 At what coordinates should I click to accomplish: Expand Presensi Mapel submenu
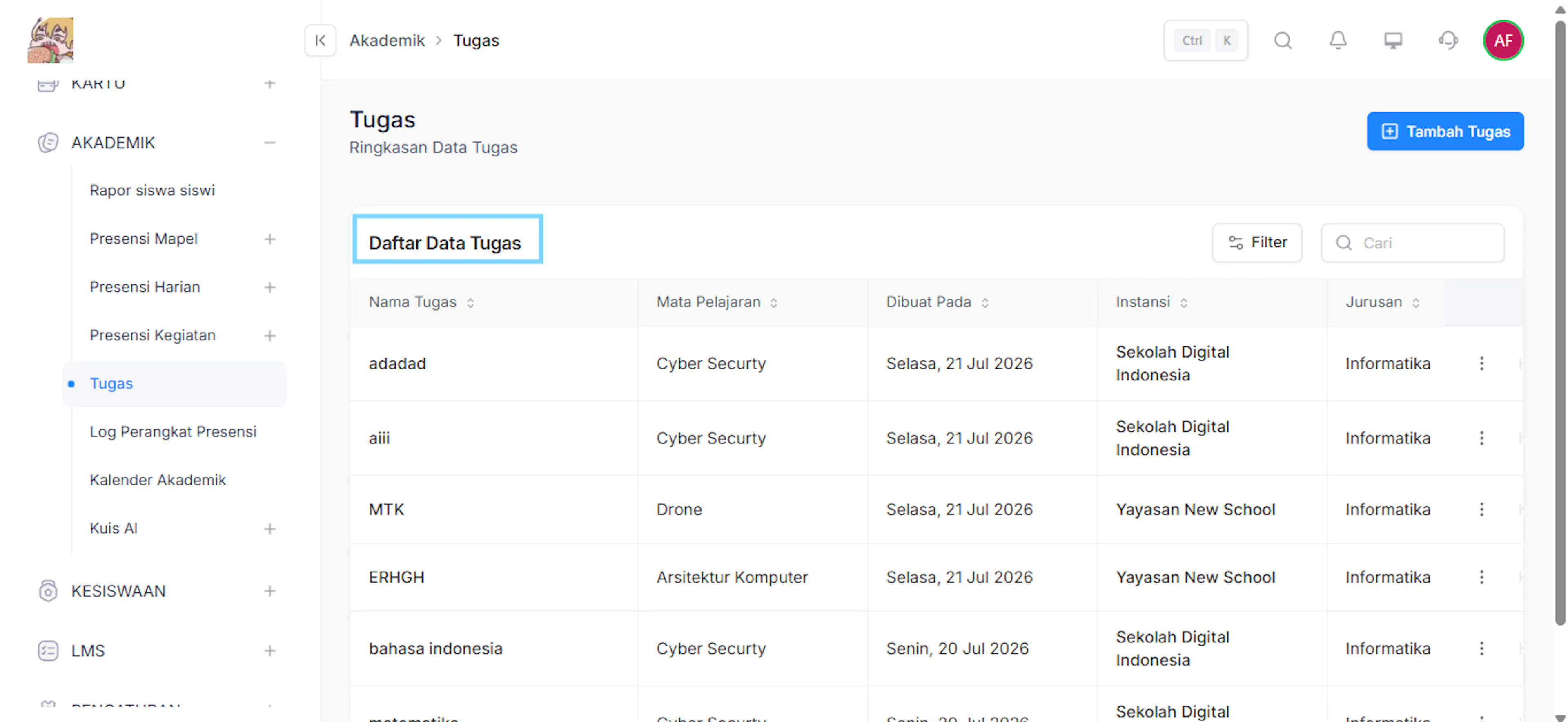click(269, 239)
